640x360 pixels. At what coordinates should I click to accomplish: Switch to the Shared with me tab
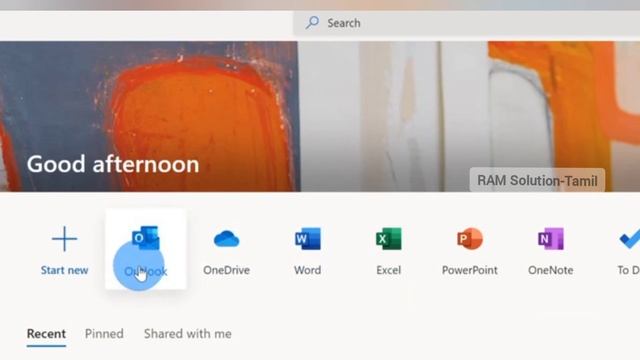click(188, 334)
